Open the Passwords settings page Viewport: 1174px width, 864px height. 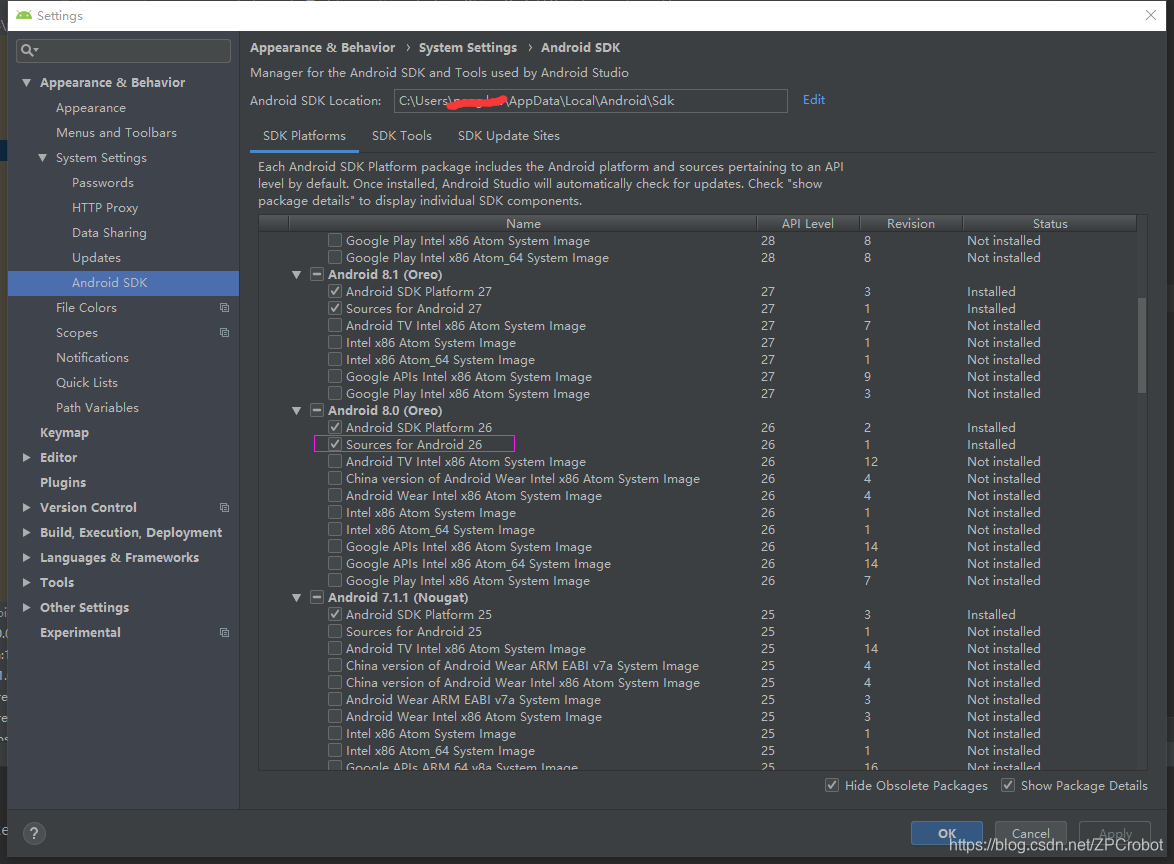click(x=103, y=183)
